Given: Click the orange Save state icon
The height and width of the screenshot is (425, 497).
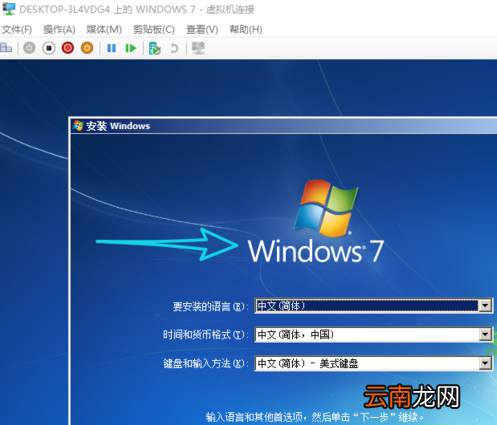Looking at the screenshot, I should (87, 48).
